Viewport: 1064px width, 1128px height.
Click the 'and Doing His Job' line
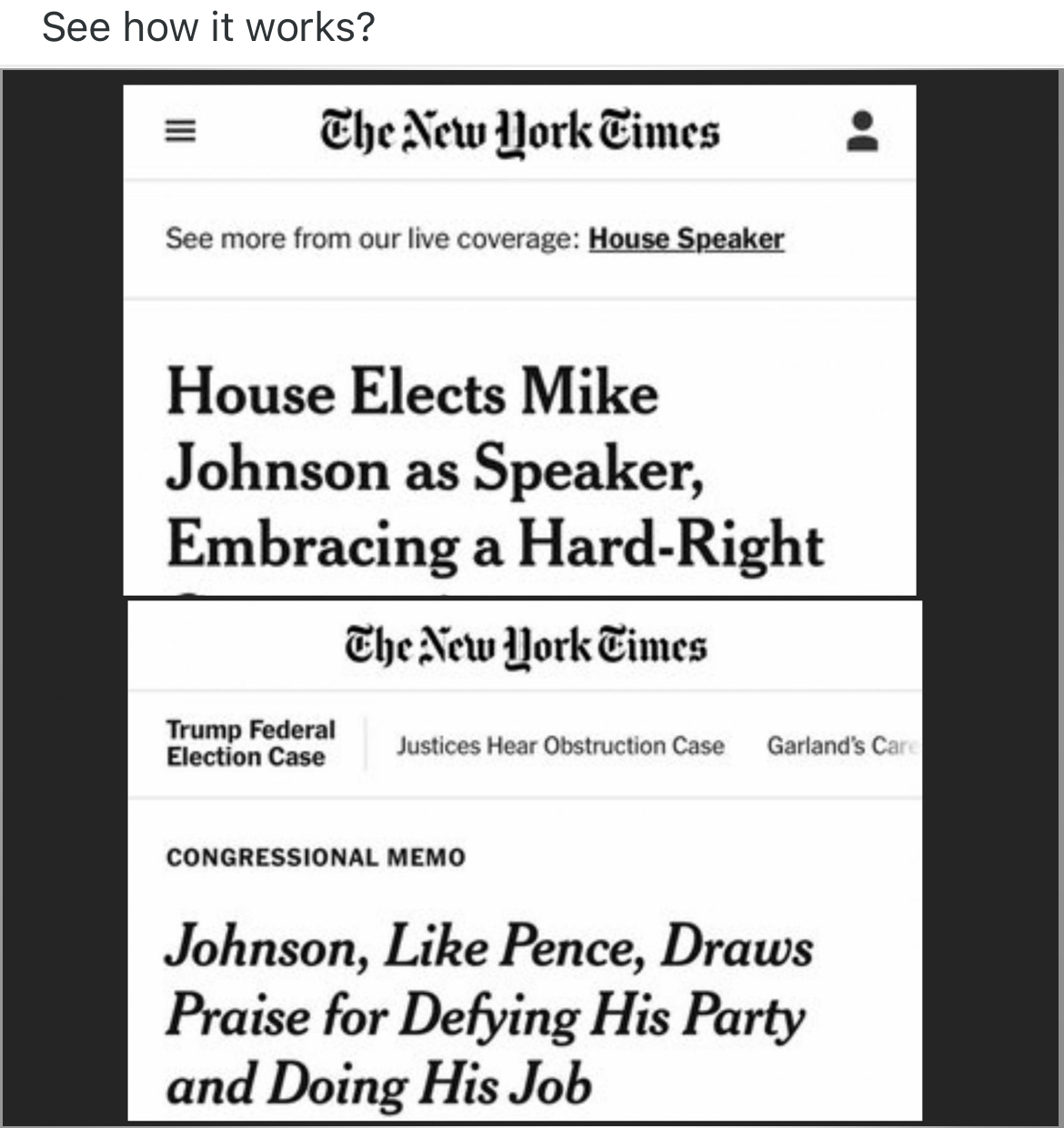pos(378,1084)
